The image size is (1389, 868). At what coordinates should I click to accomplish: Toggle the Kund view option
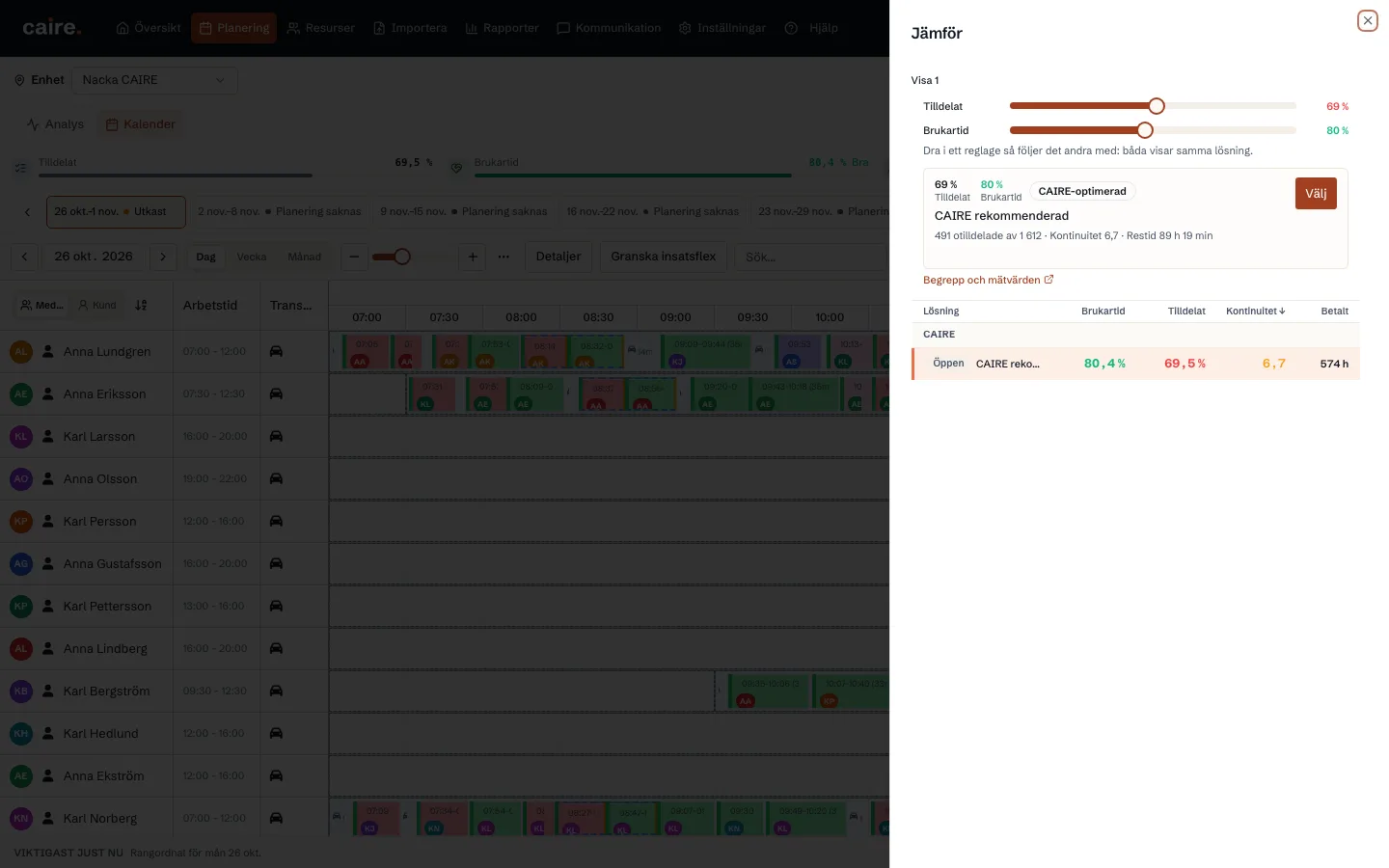tap(97, 305)
